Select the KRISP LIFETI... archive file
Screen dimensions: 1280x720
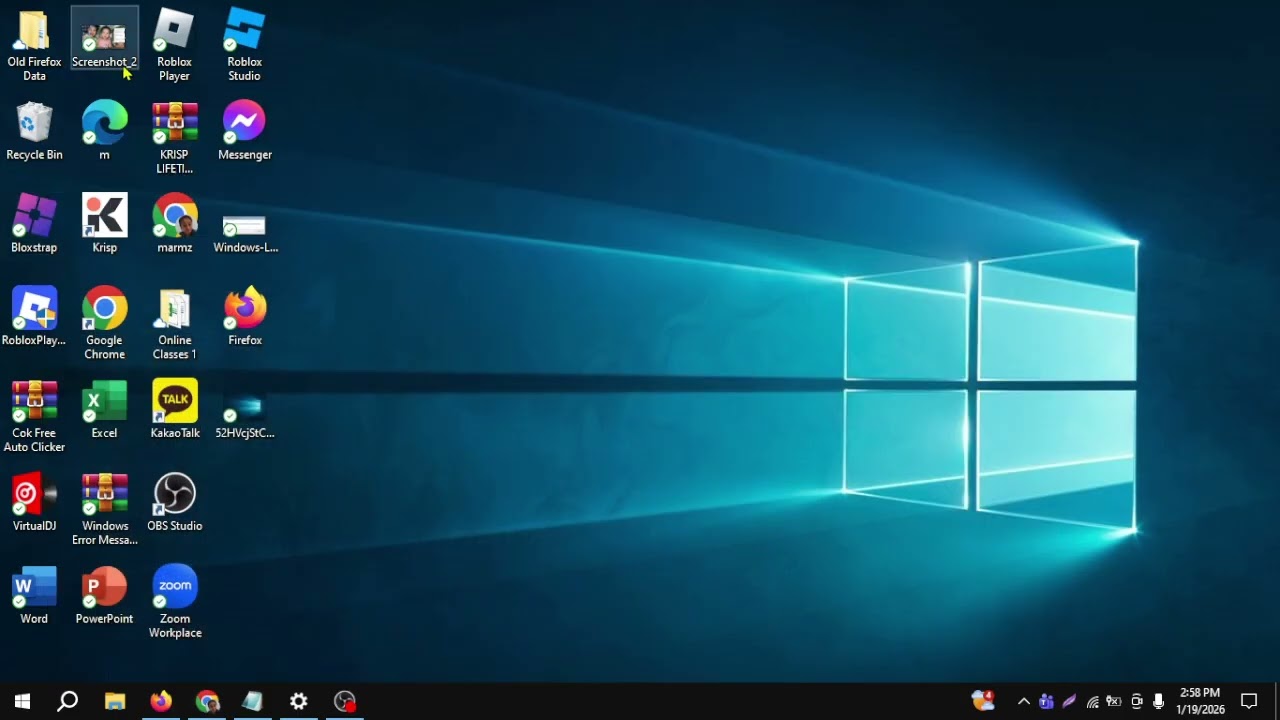pyautogui.click(x=174, y=139)
